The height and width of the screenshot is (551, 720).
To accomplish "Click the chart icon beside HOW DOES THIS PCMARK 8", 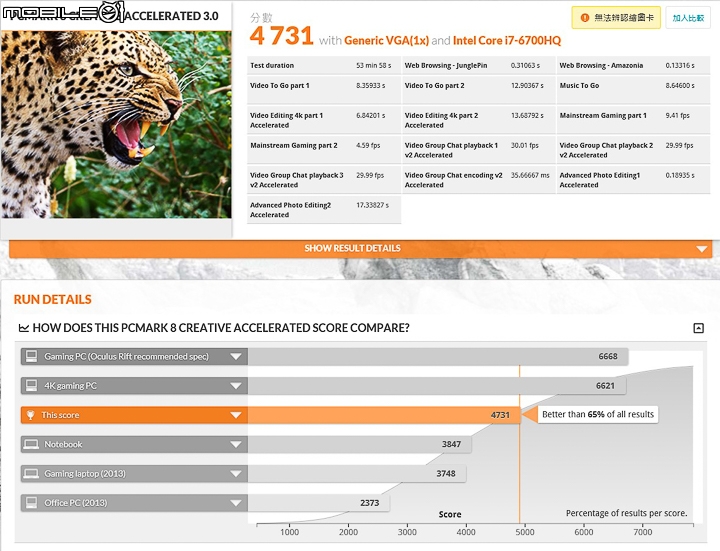I will pyautogui.click(x=23, y=328).
